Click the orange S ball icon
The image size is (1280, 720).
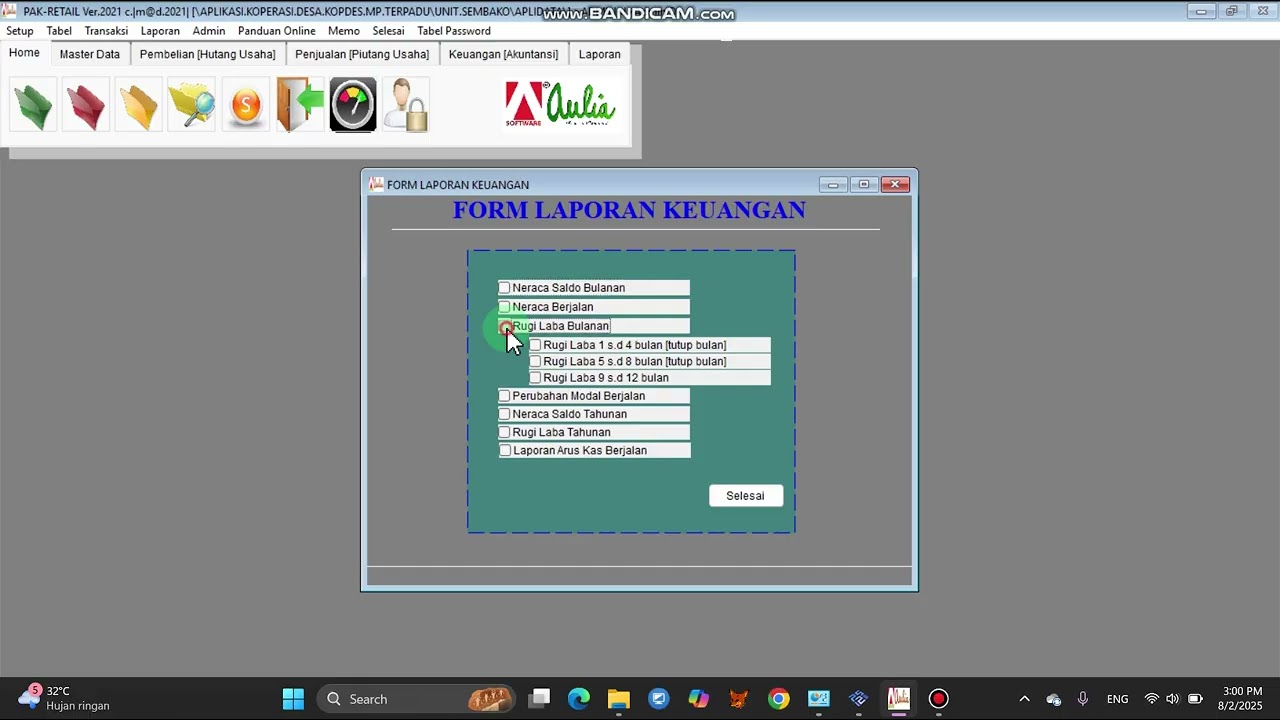point(246,105)
